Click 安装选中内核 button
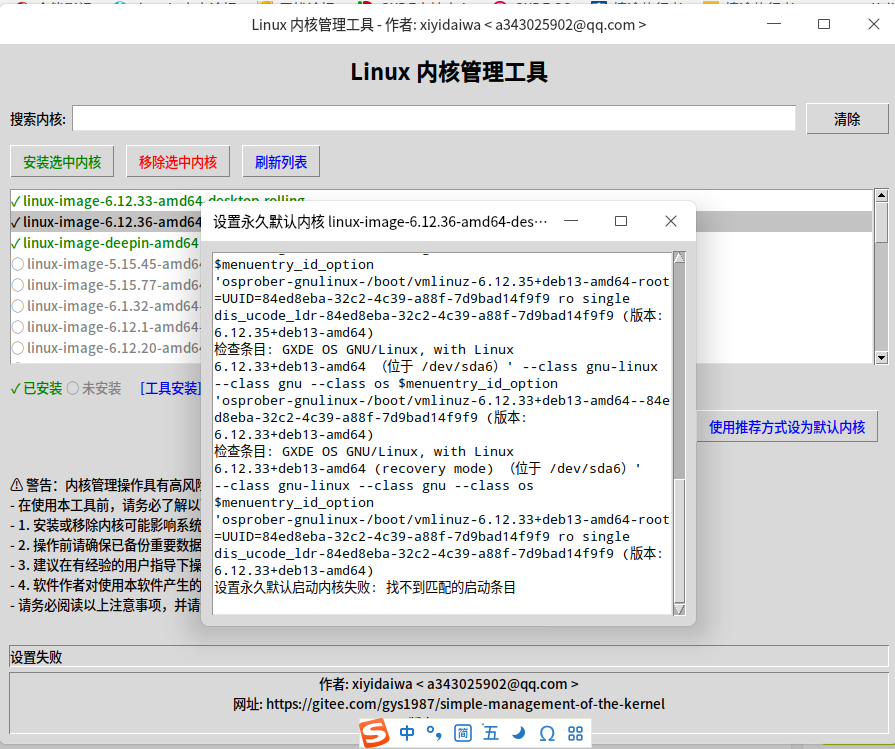The image size is (895, 749). tap(62, 162)
